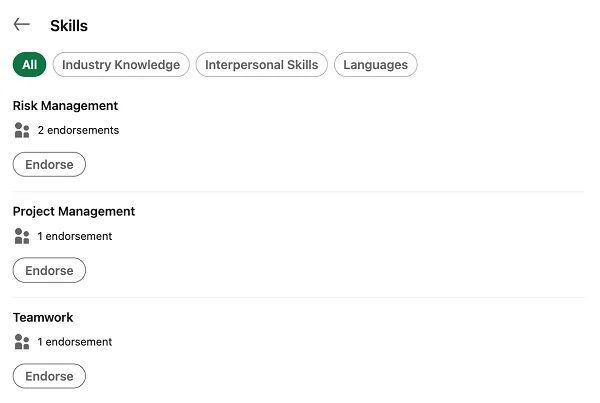Image resolution: width=600 pixels, height=403 pixels.
Task: Endorse the Project Management skill
Action: click(x=49, y=270)
